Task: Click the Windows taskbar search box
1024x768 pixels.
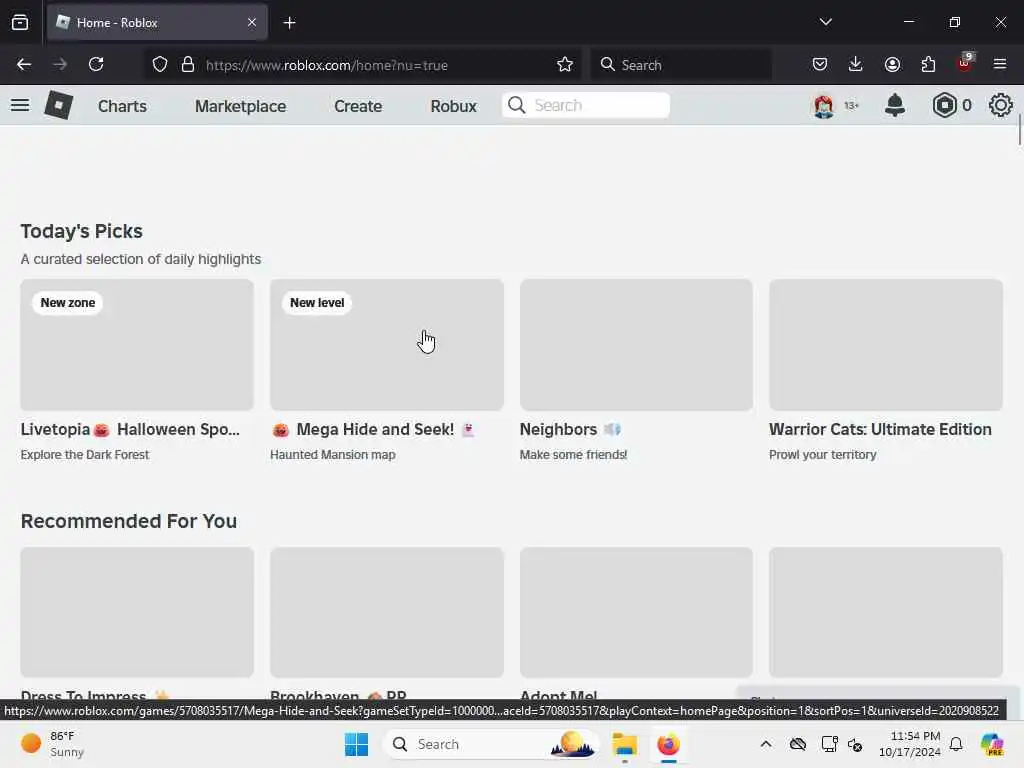Action: point(491,744)
